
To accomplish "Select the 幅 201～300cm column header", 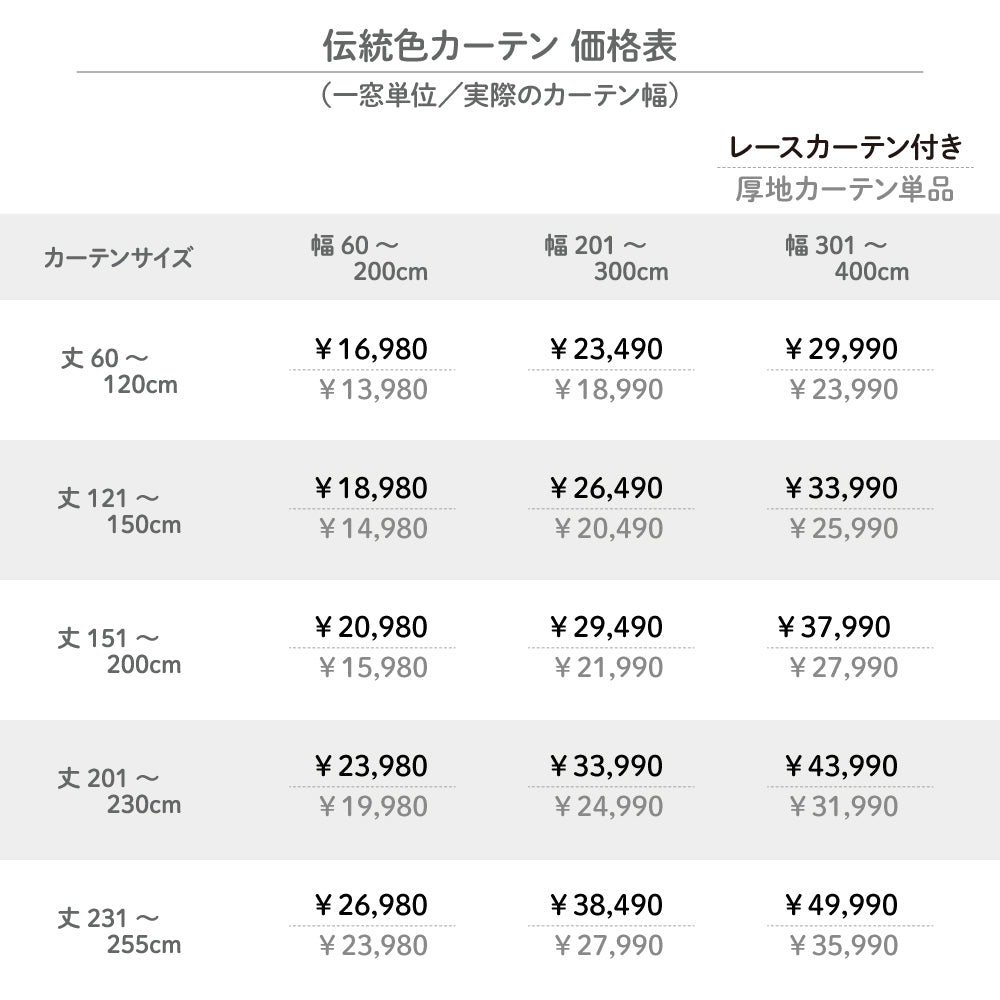I will [x=607, y=257].
